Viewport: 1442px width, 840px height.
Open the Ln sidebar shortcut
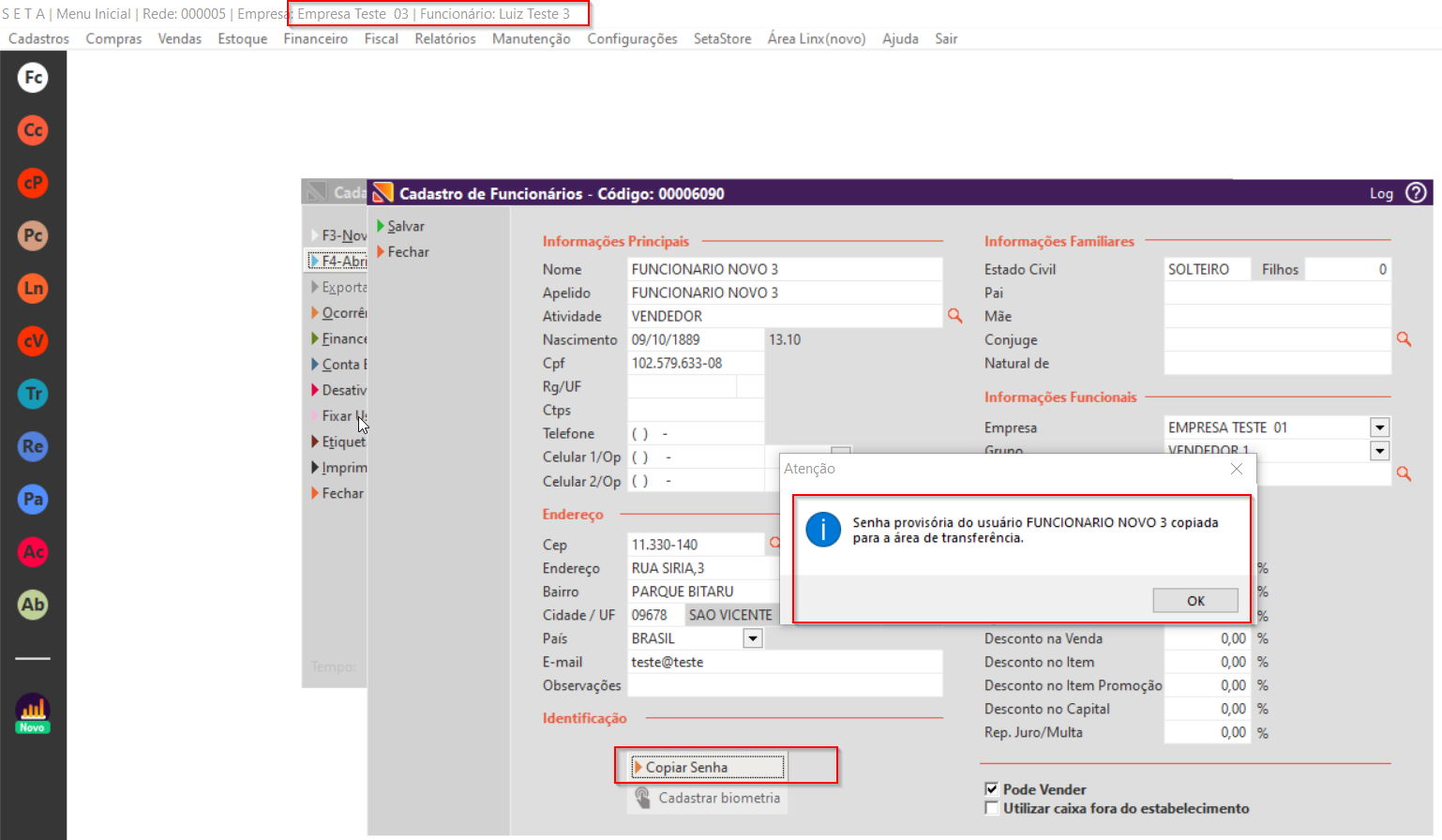33,288
